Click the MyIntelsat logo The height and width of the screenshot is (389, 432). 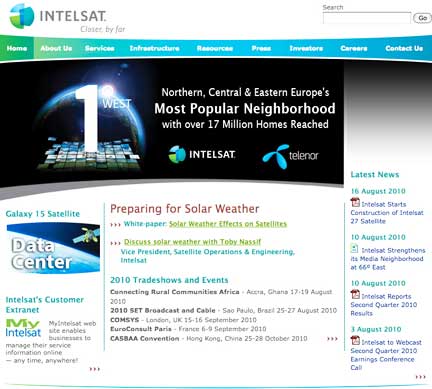pyautogui.click(x=23, y=328)
